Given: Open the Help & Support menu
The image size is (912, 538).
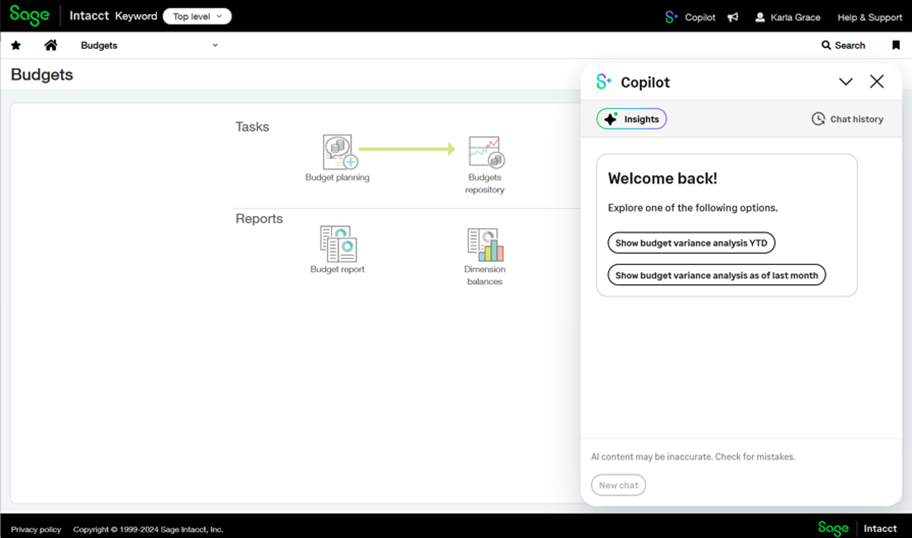Looking at the screenshot, I should [869, 17].
